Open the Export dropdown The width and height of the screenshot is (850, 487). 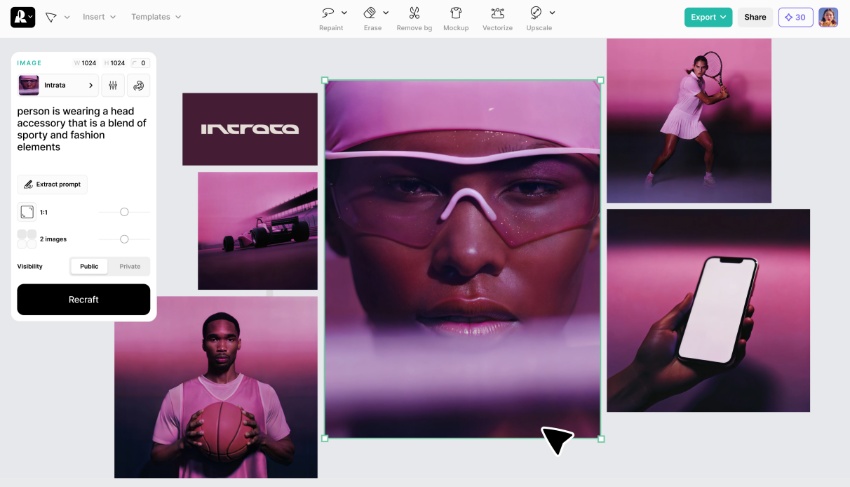pos(708,17)
